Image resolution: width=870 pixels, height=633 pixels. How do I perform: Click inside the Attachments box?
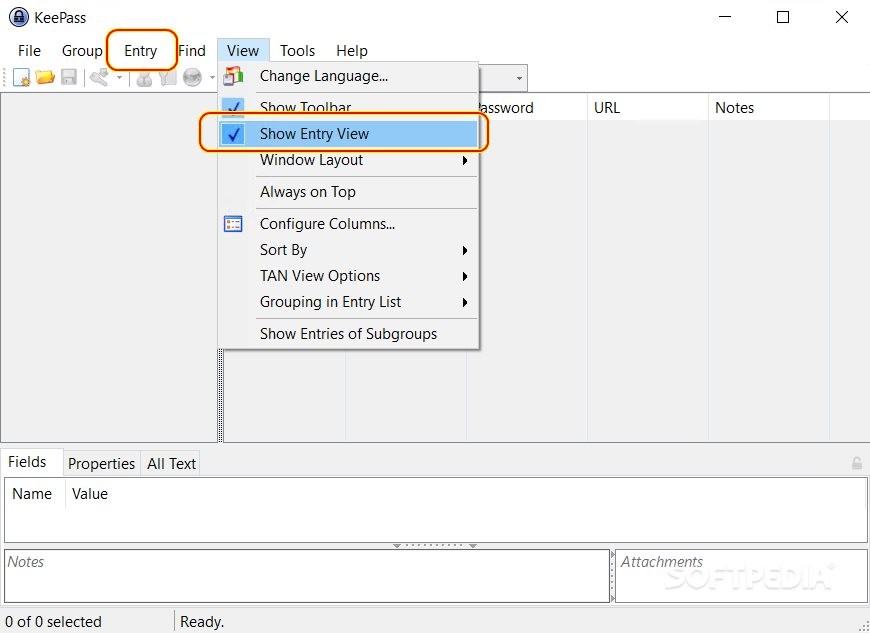(741, 576)
